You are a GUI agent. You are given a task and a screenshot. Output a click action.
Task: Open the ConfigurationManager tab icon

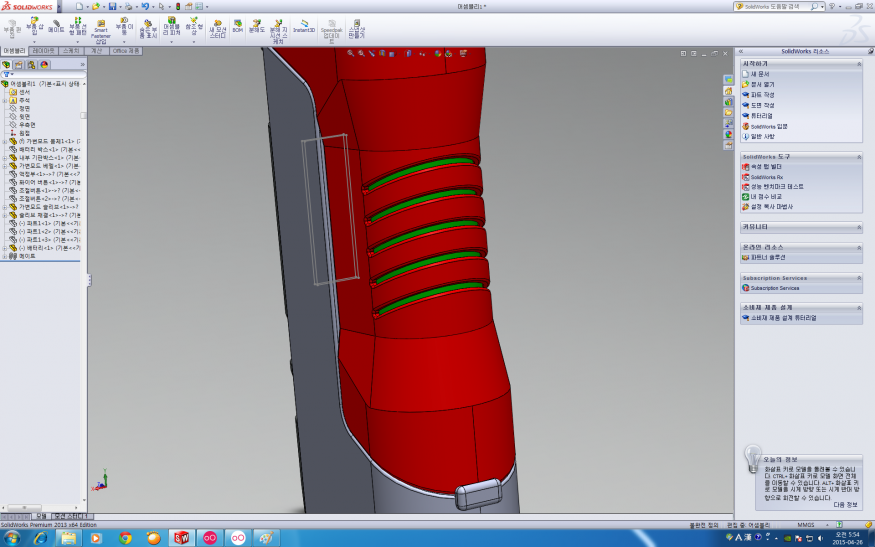(31, 65)
